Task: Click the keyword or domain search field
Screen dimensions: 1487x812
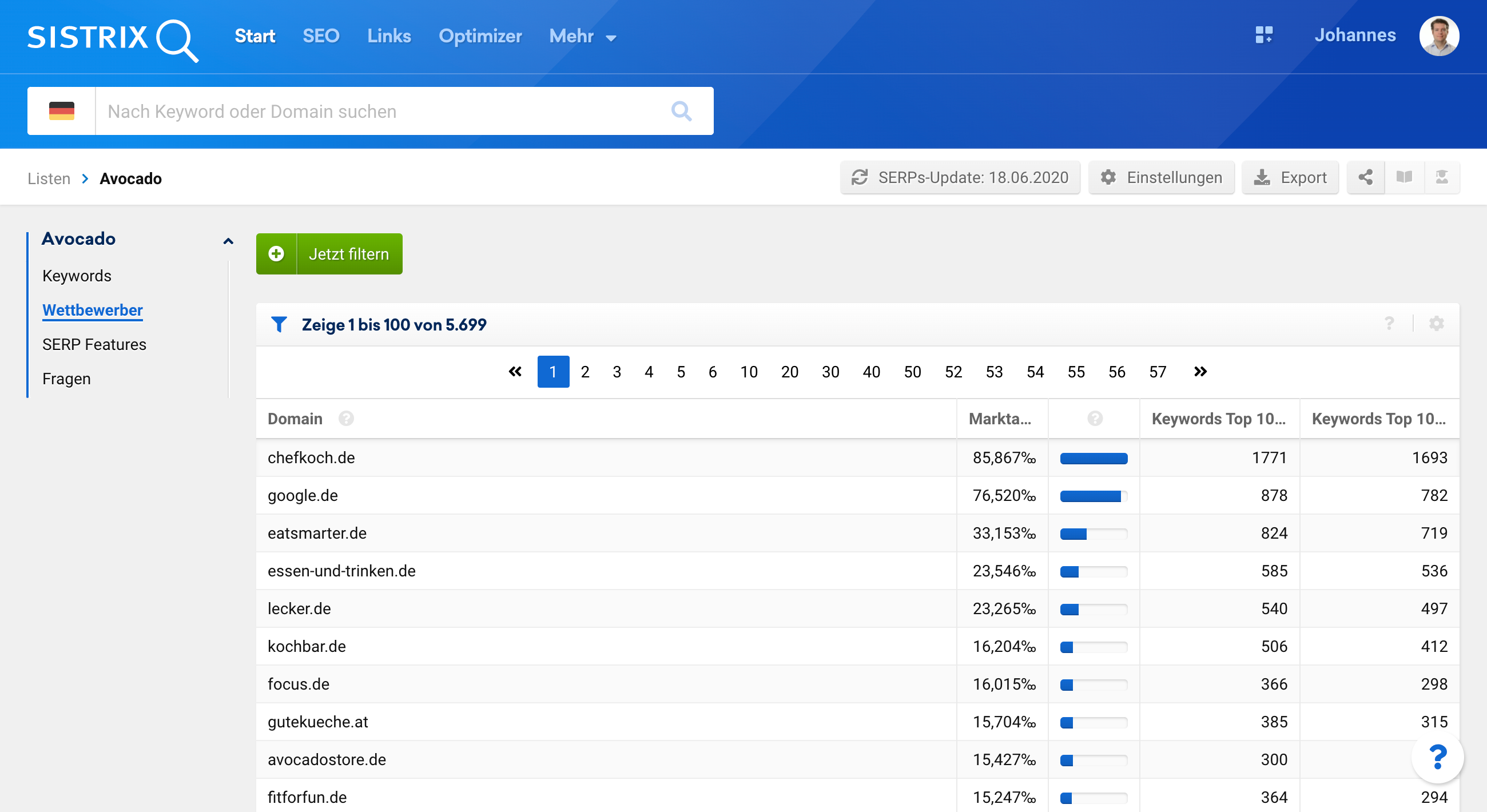Action: pyautogui.click(x=381, y=111)
